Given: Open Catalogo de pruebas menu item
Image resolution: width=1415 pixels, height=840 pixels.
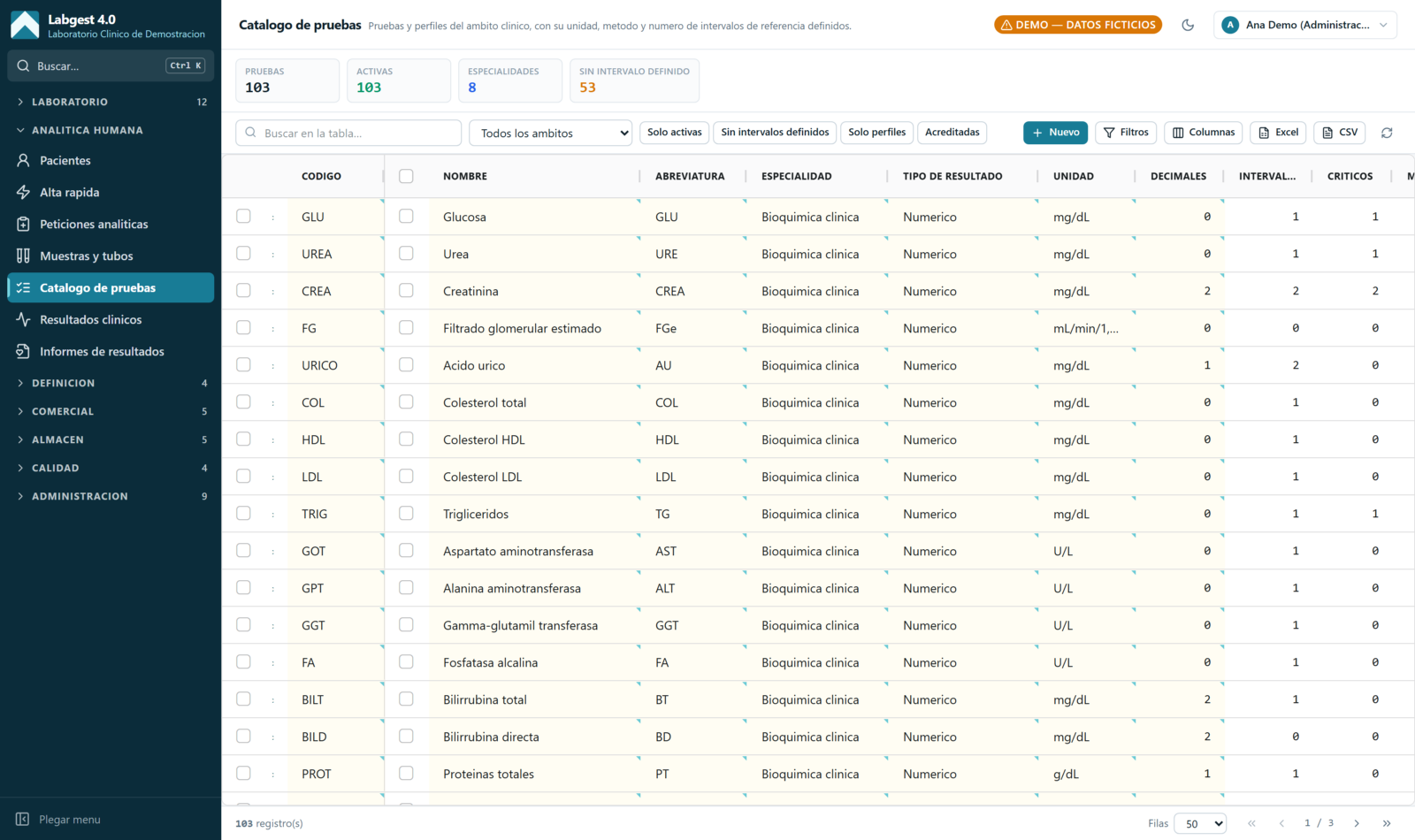Looking at the screenshot, I should coord(111,287).
